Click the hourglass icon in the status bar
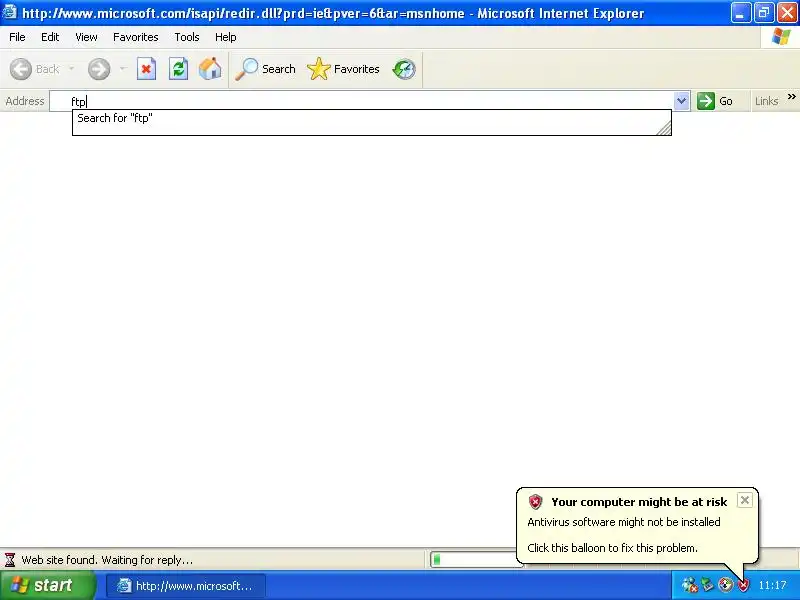 10,560
